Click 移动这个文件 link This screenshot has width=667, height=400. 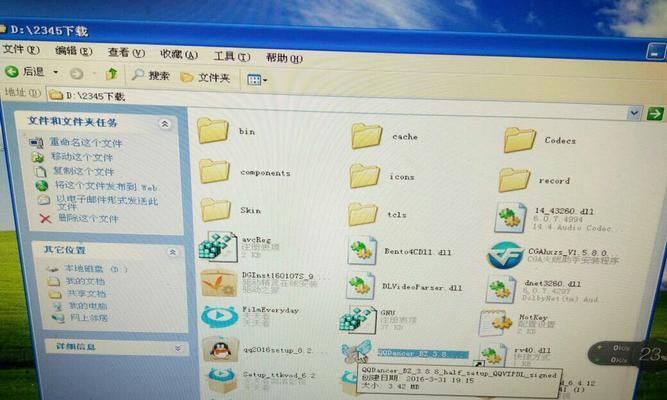click(x=82, y=157)
